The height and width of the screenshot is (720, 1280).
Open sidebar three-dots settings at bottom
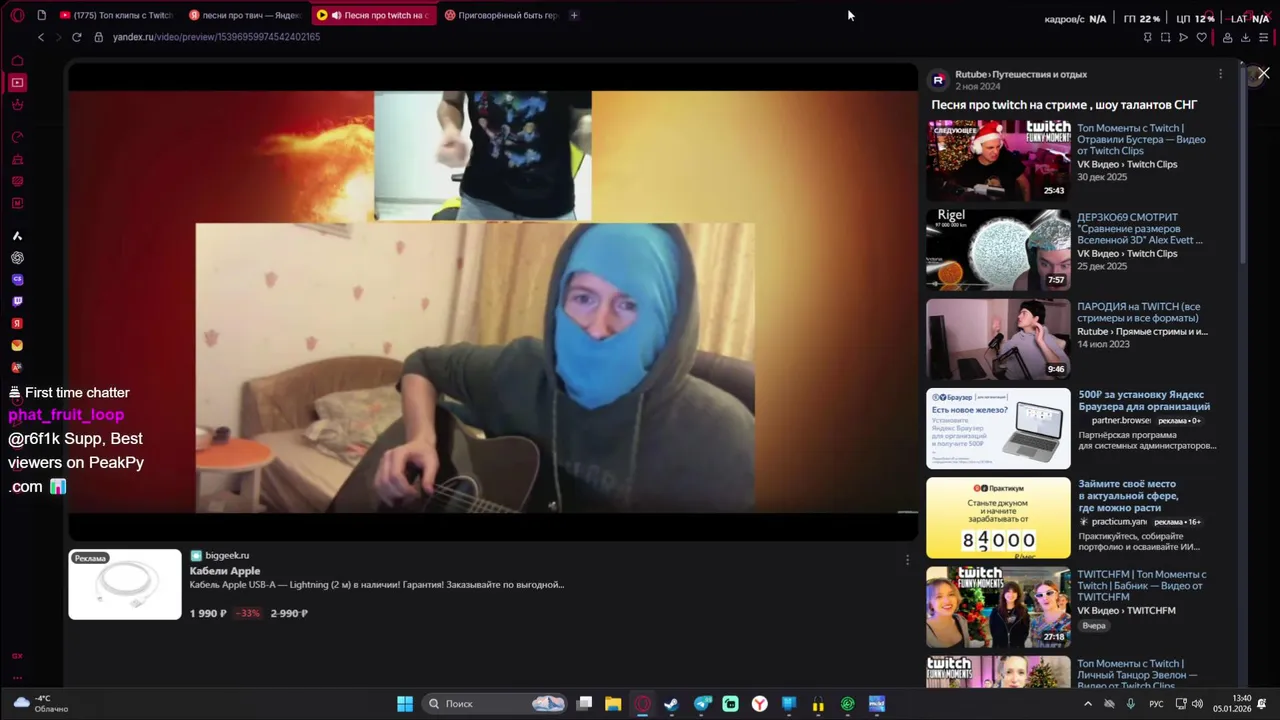click(17, 677)
